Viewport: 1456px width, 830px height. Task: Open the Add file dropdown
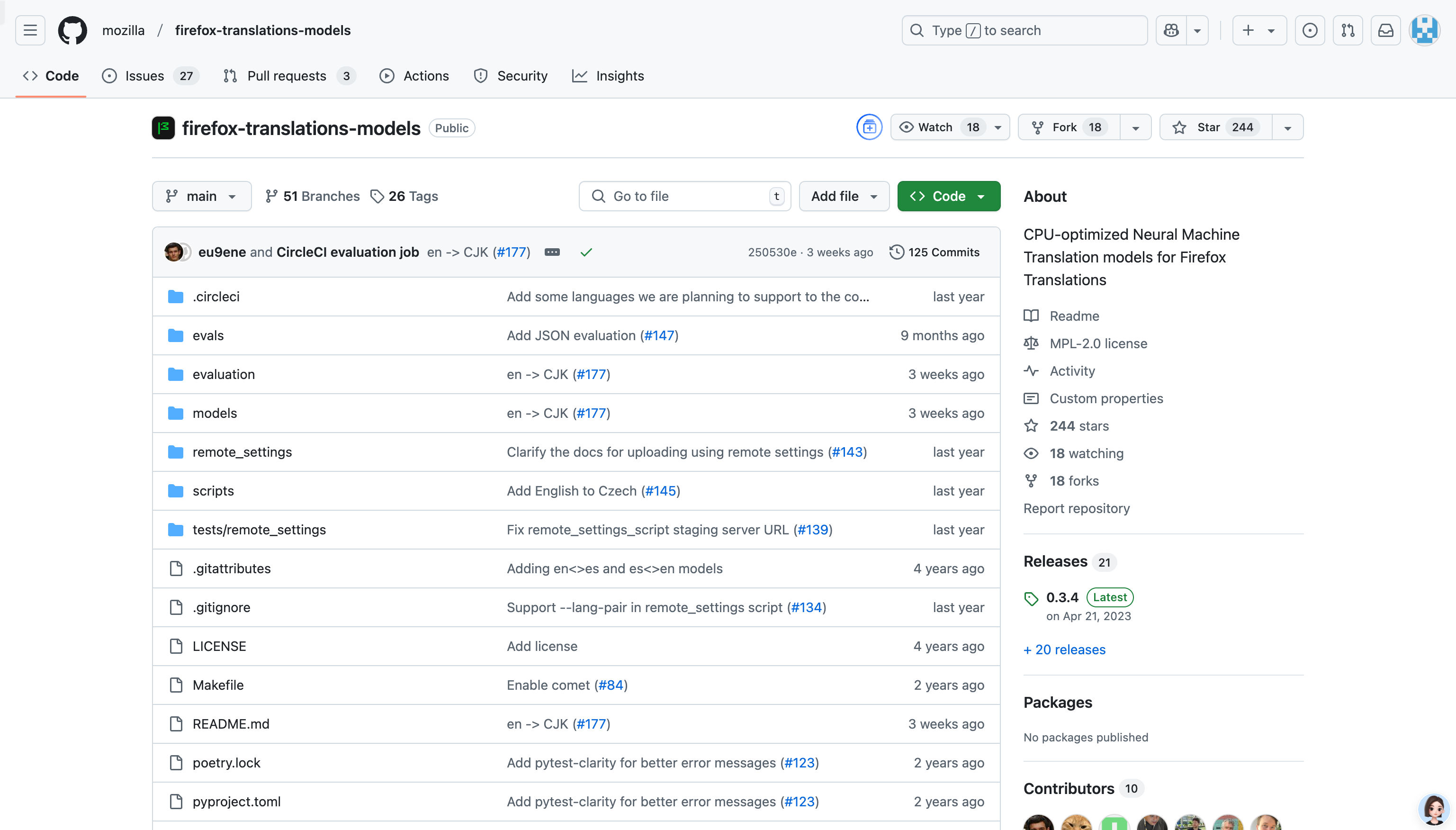[x=844, y=196]
